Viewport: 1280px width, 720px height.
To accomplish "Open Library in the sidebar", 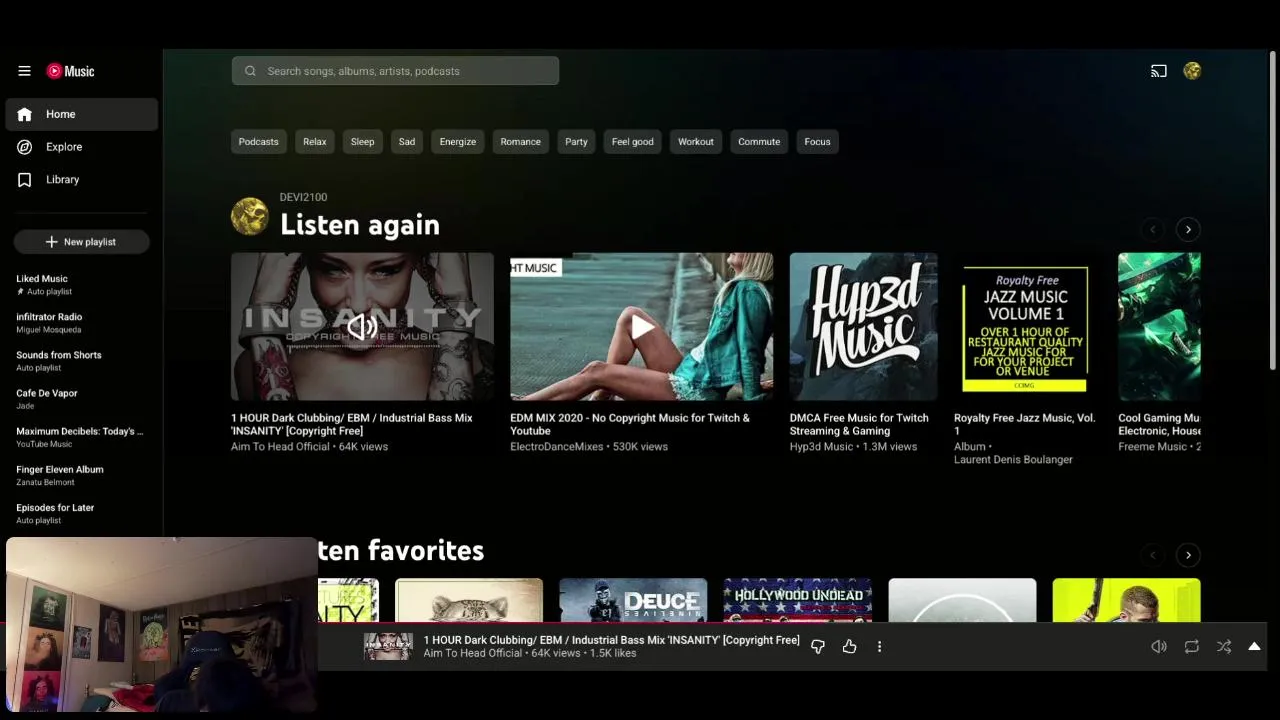I will point(82,180).
